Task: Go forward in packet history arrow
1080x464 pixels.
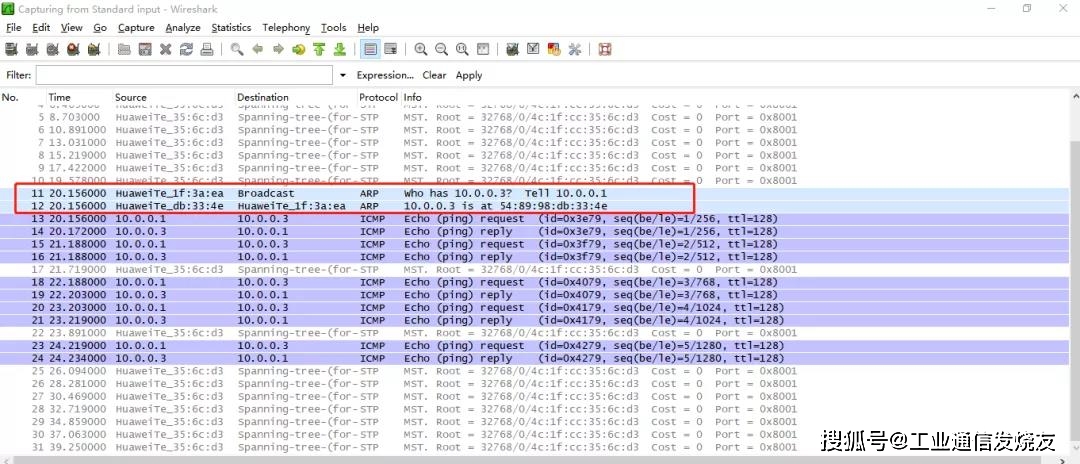Action: [x=278, y=50]
